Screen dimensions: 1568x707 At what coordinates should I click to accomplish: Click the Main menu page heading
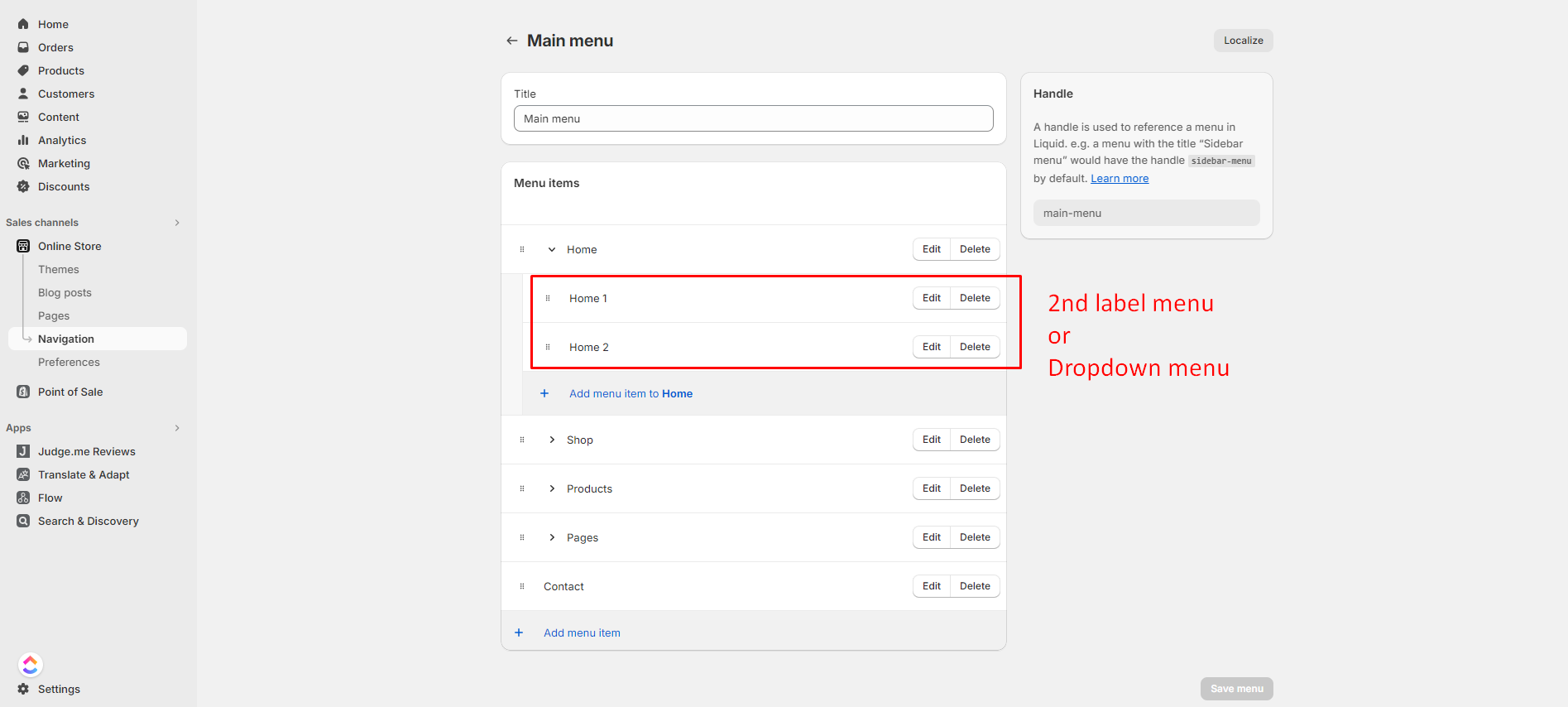point(570,41)
